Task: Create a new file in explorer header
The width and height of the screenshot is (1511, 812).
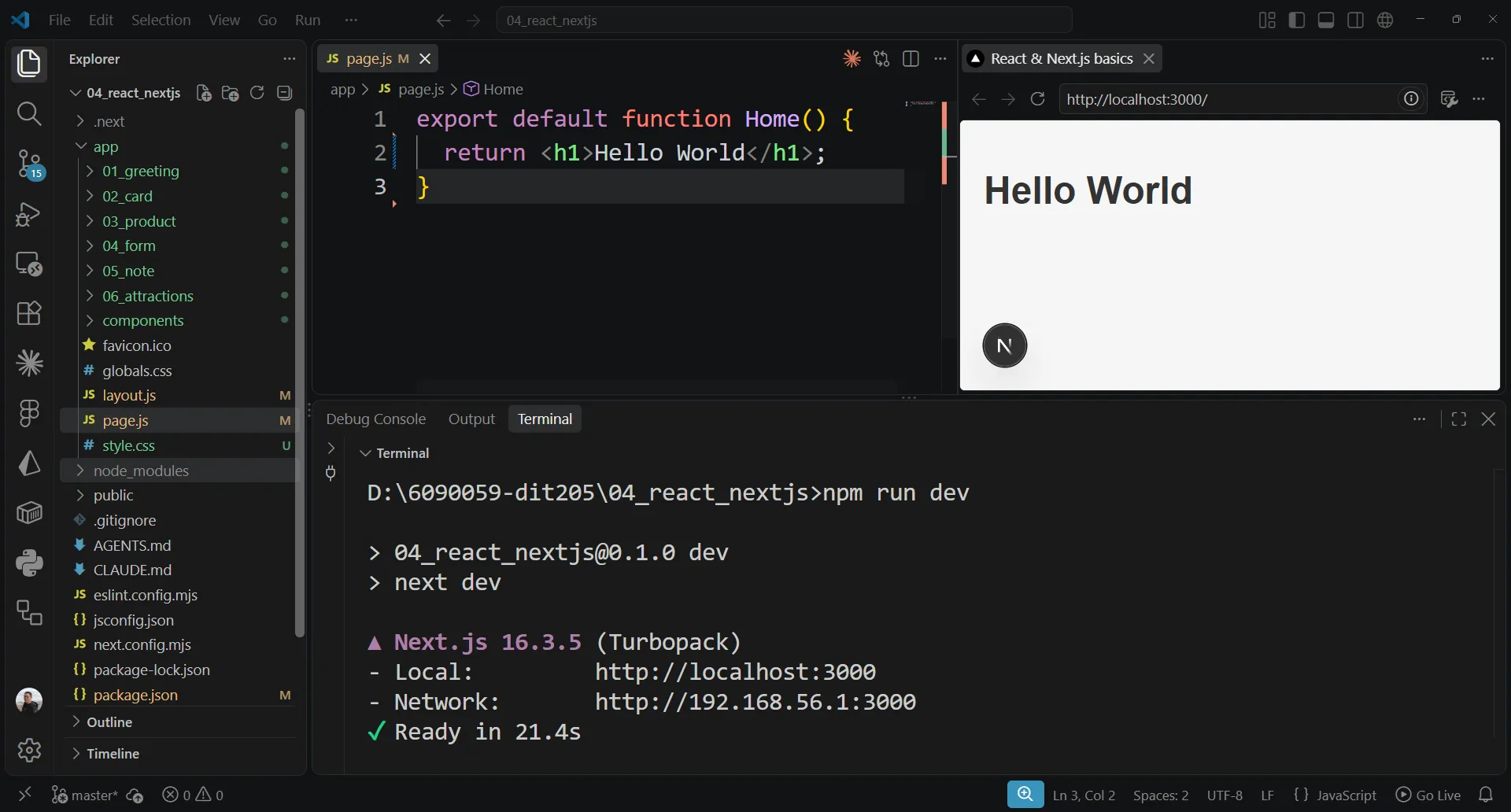Action: [204, 93]
